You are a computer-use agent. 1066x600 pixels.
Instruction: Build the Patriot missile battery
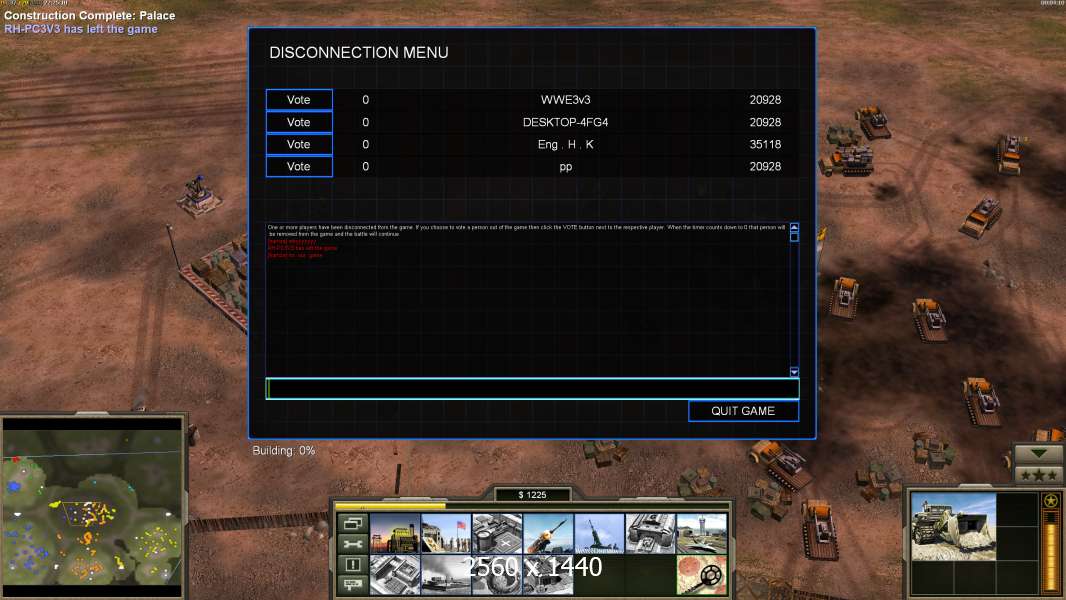(548, 533)
